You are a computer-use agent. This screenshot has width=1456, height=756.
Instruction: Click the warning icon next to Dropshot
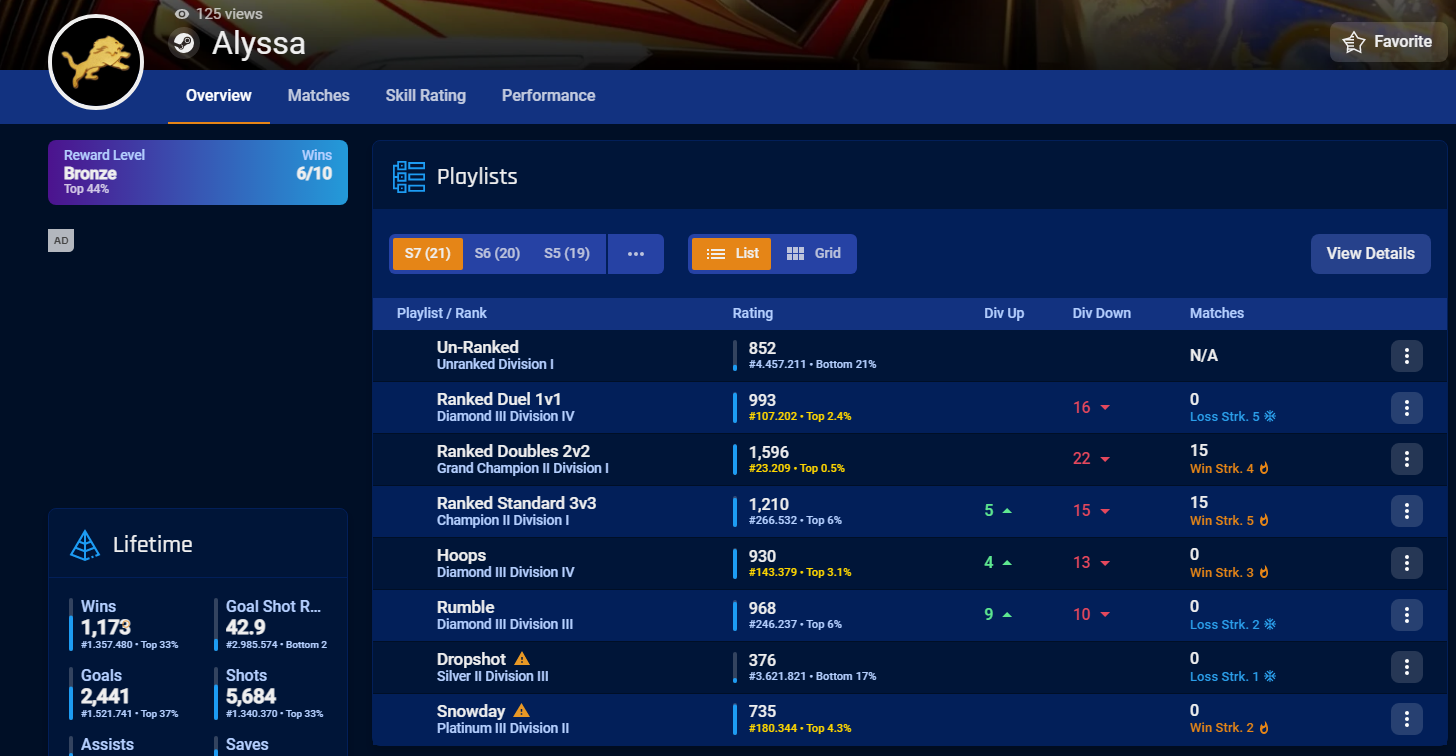pyautogui.click(x=521, y=658)
